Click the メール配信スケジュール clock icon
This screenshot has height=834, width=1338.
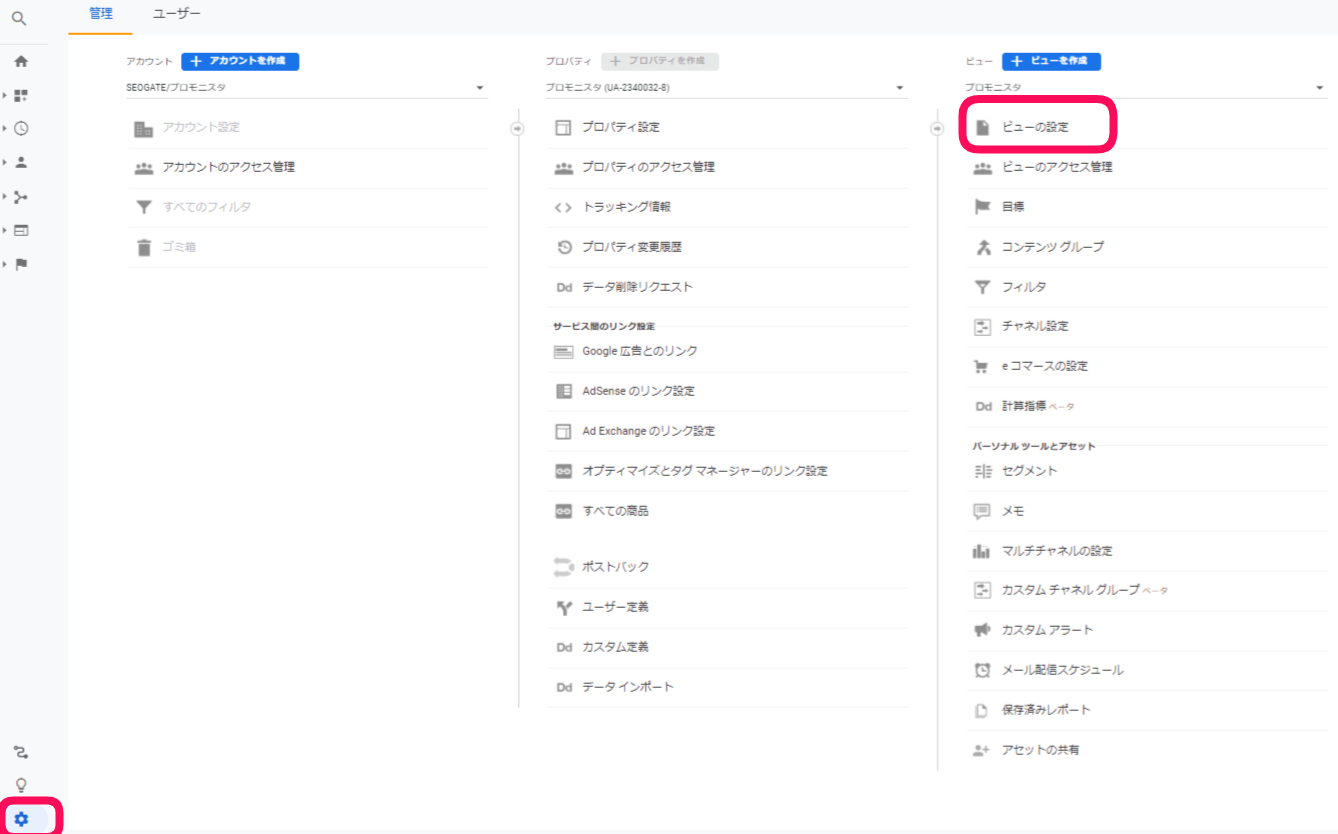[982, 670]
